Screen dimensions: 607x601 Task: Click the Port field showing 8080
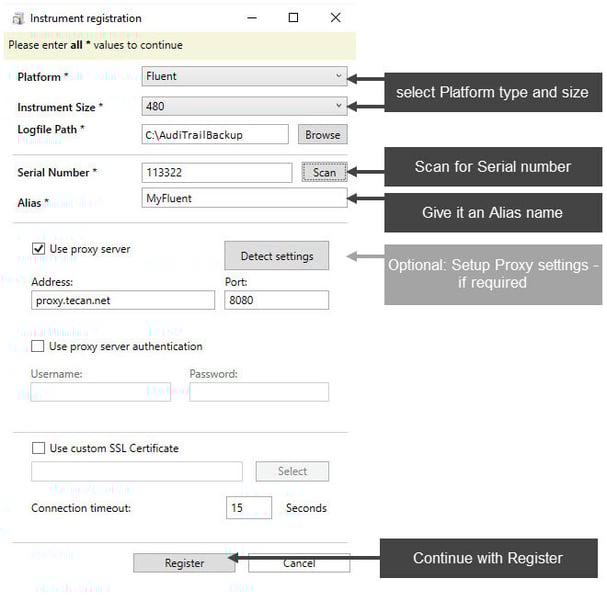pos(276,300)
